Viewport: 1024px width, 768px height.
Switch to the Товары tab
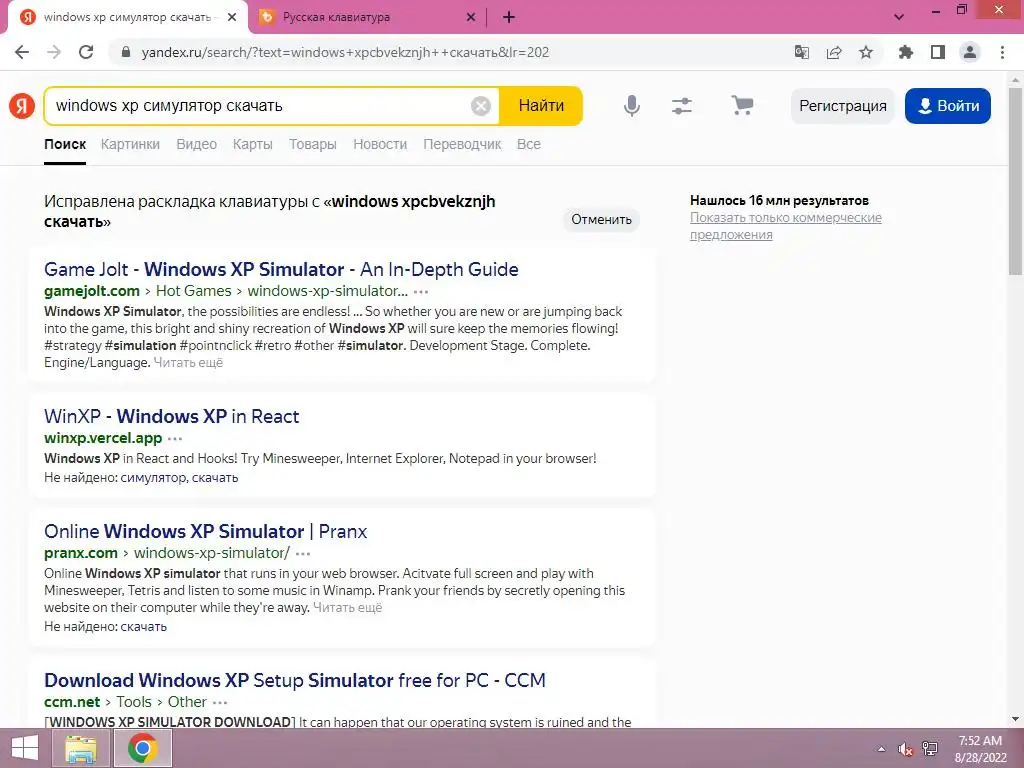[x=313, y=144]
